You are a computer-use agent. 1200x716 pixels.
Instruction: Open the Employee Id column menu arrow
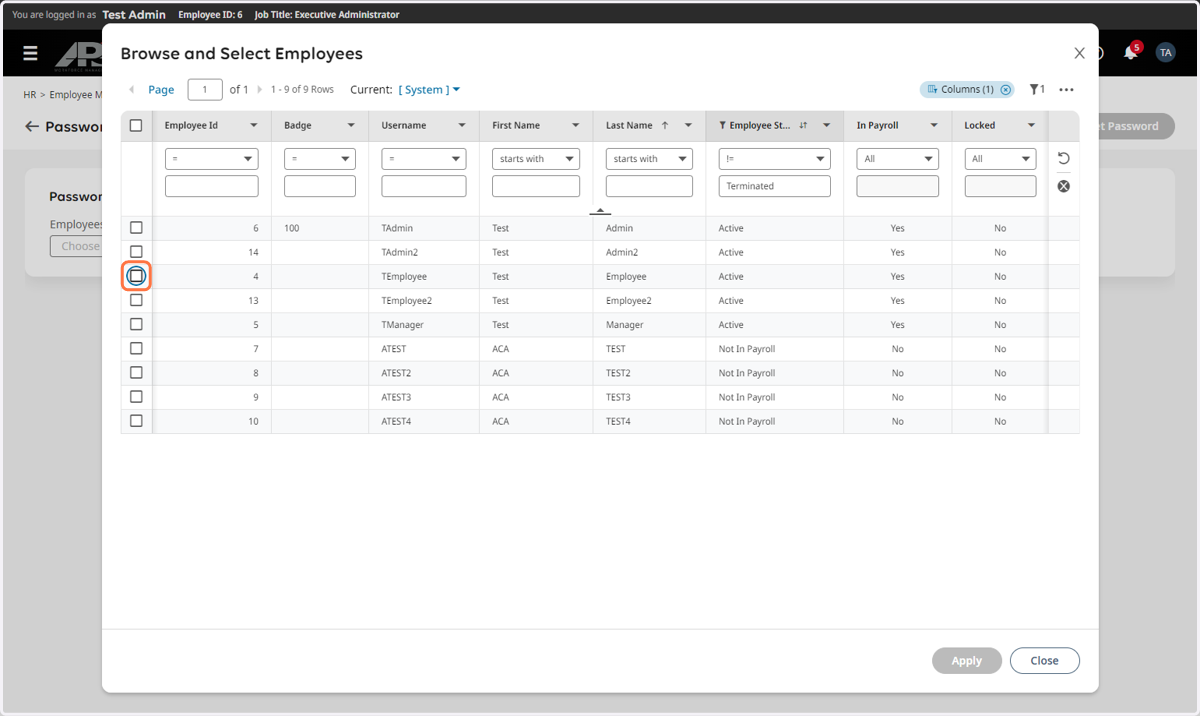pos(254,126)
